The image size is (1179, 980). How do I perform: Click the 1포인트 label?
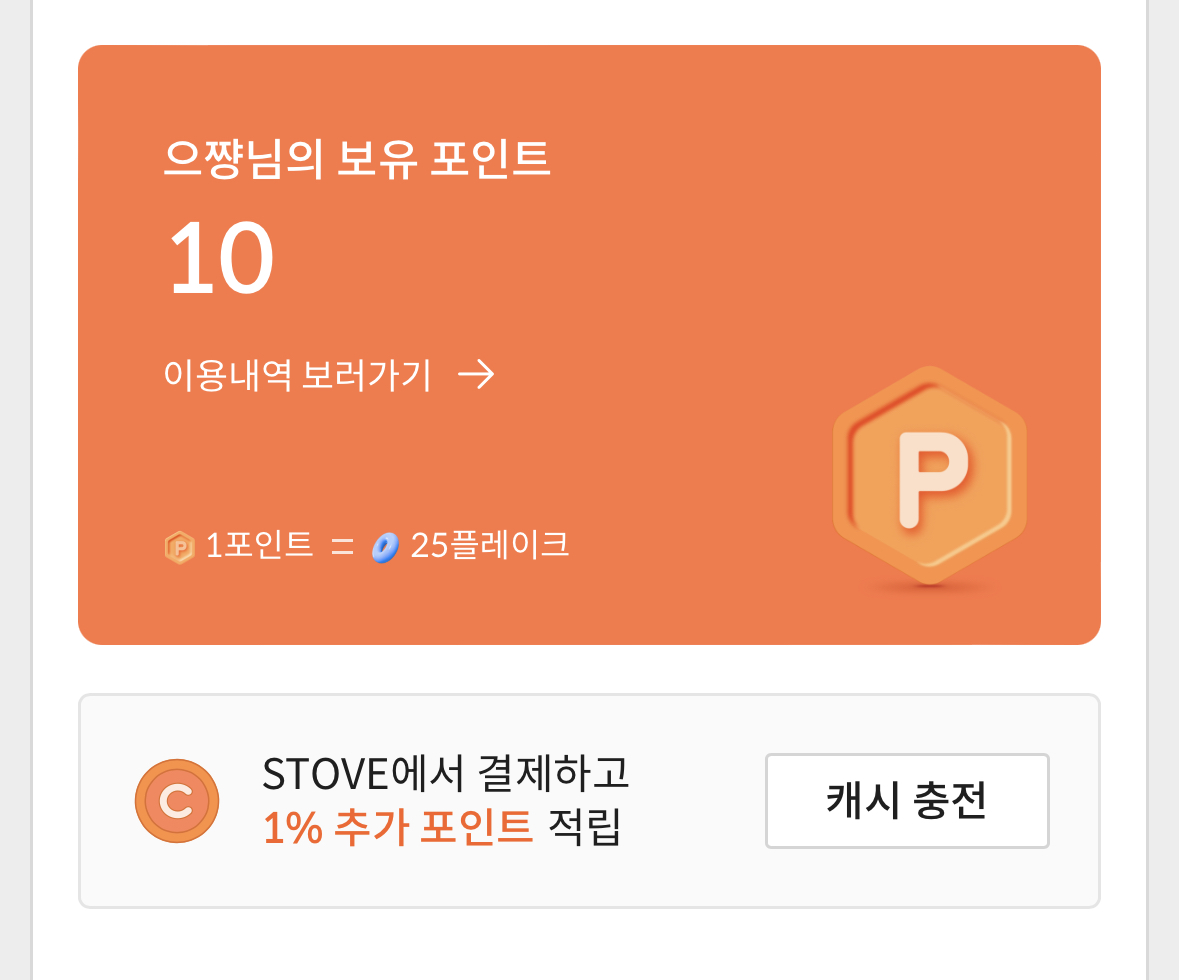click(259, 546)
